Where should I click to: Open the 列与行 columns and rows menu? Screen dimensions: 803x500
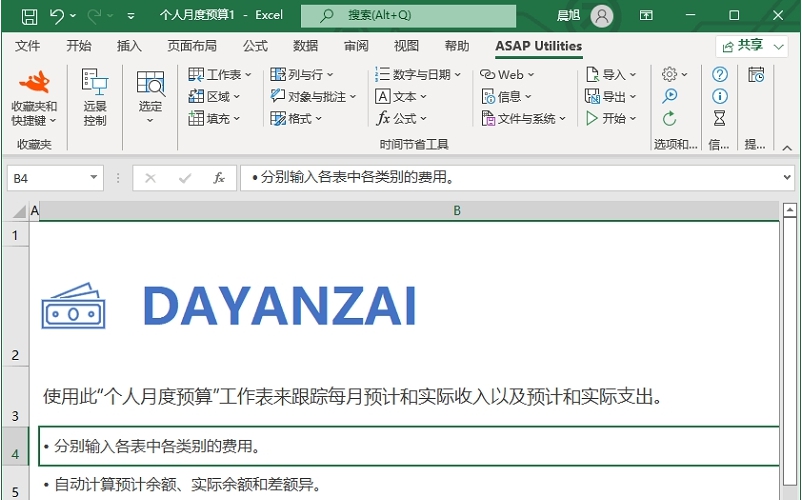coord(302,75)
